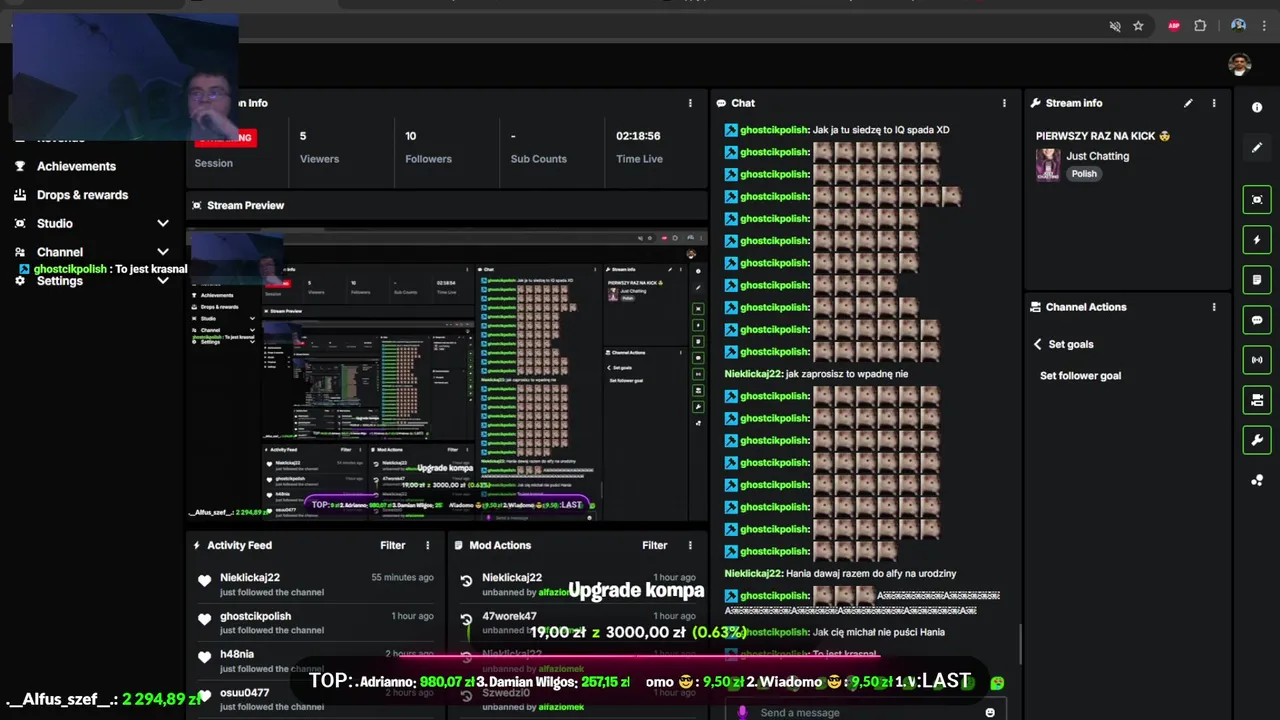Screen dimensions: 1280x720
Task: Click the Just Chatting category thumbnail
Action: click(1048, 165)
